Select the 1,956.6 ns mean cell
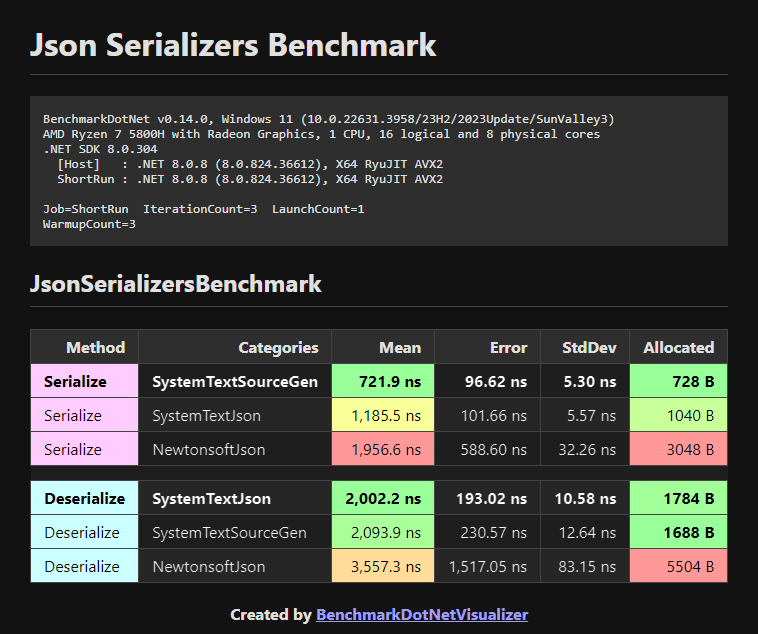The width and height of the screenshot is (758, 634). 383,449
